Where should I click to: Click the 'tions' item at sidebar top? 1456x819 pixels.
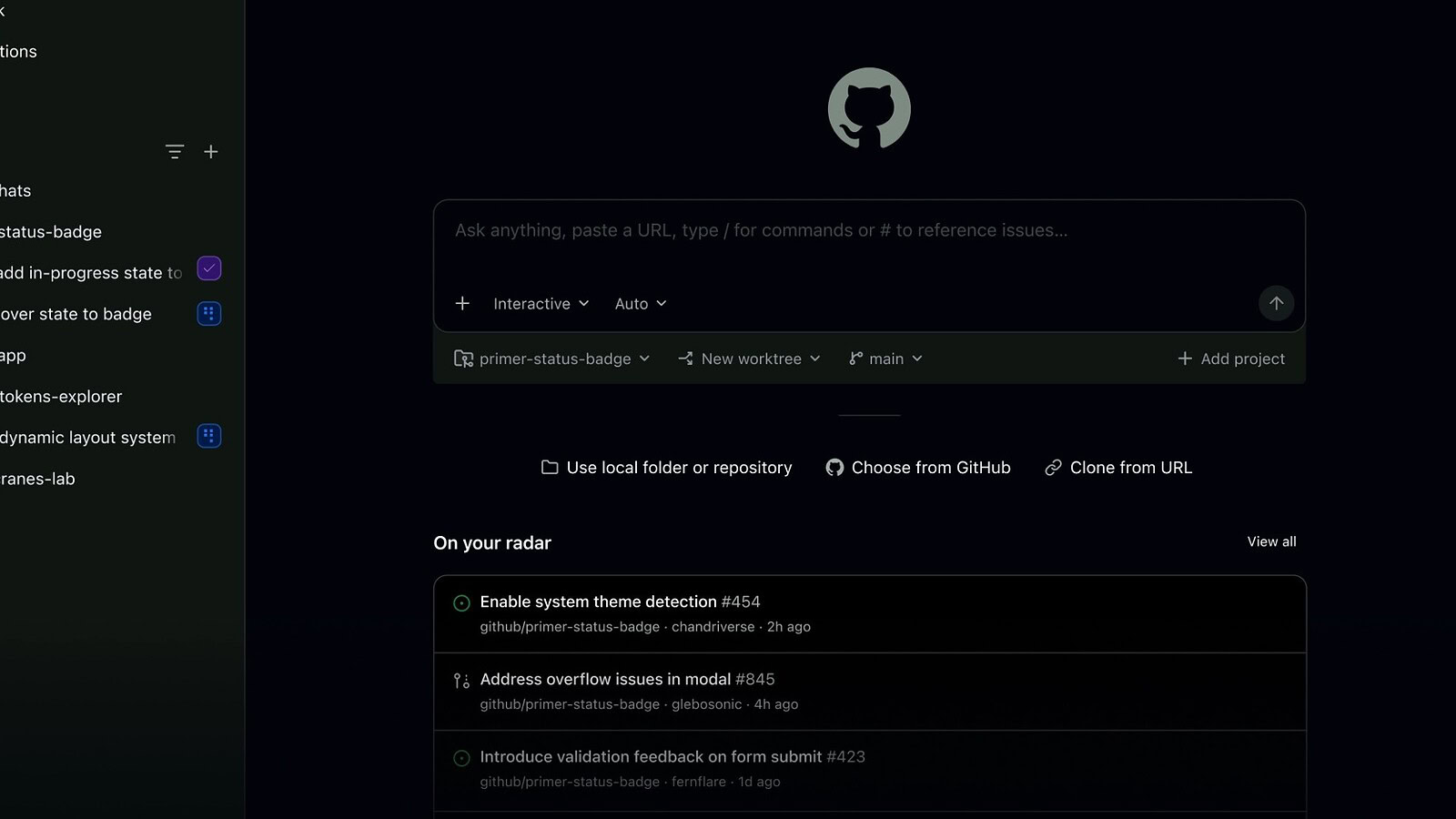coord(18,51)
